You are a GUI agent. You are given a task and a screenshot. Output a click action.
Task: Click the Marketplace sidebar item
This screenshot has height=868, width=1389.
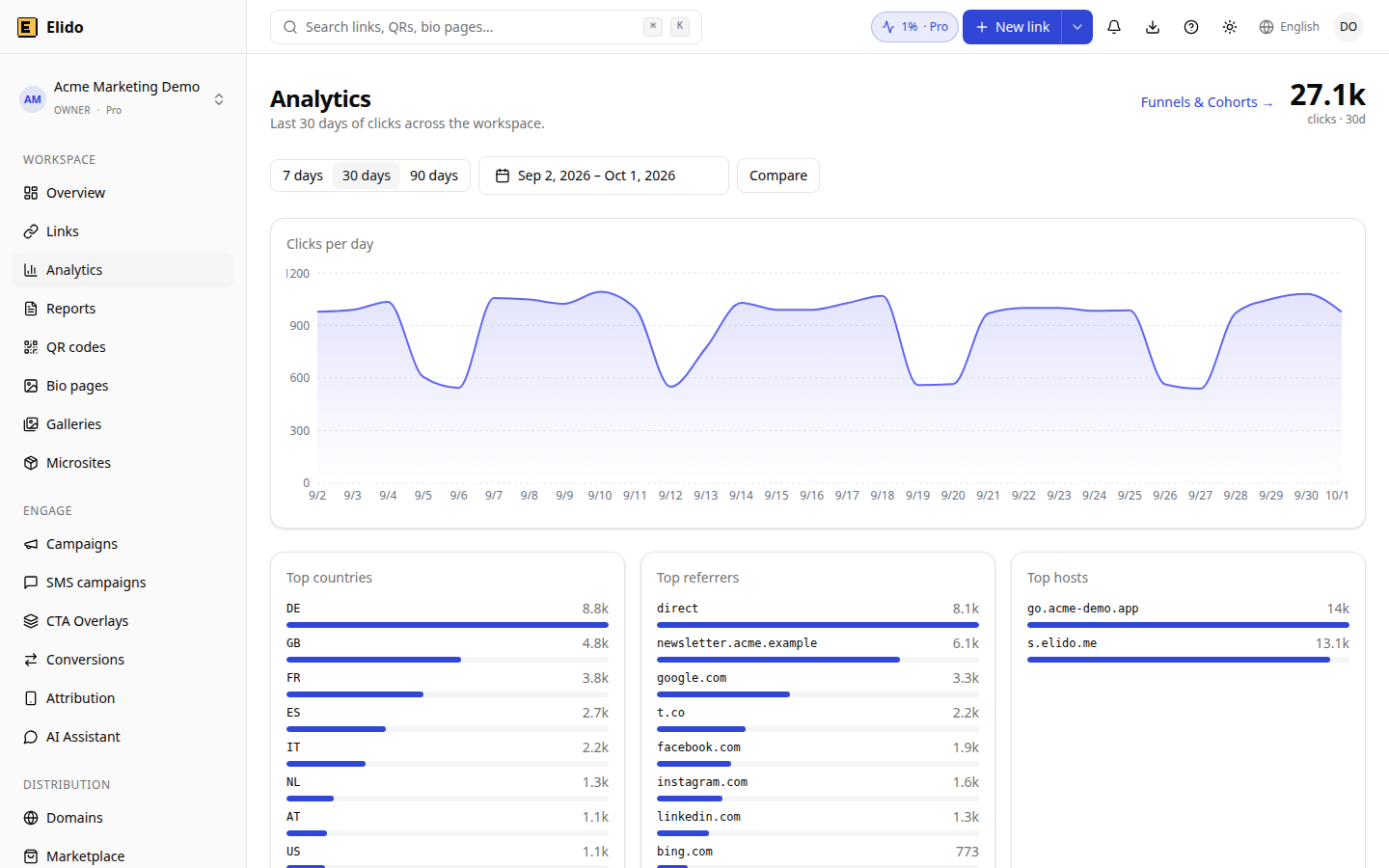tap(123, 856)
